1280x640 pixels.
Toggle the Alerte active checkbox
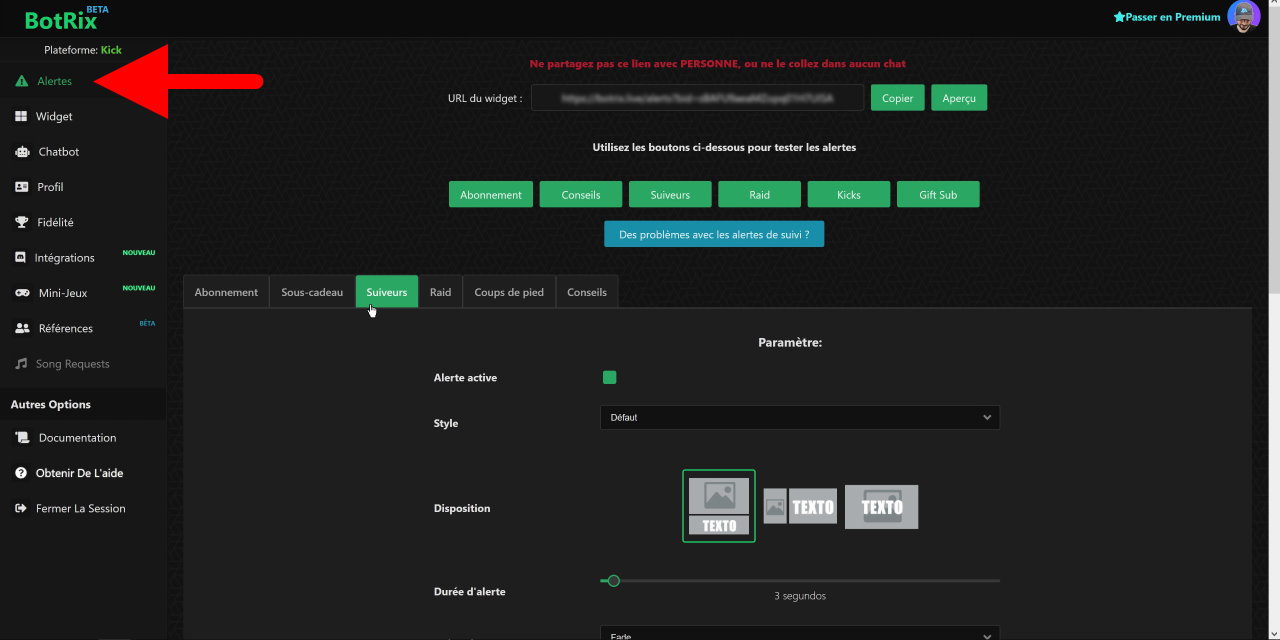coord(610,377)
